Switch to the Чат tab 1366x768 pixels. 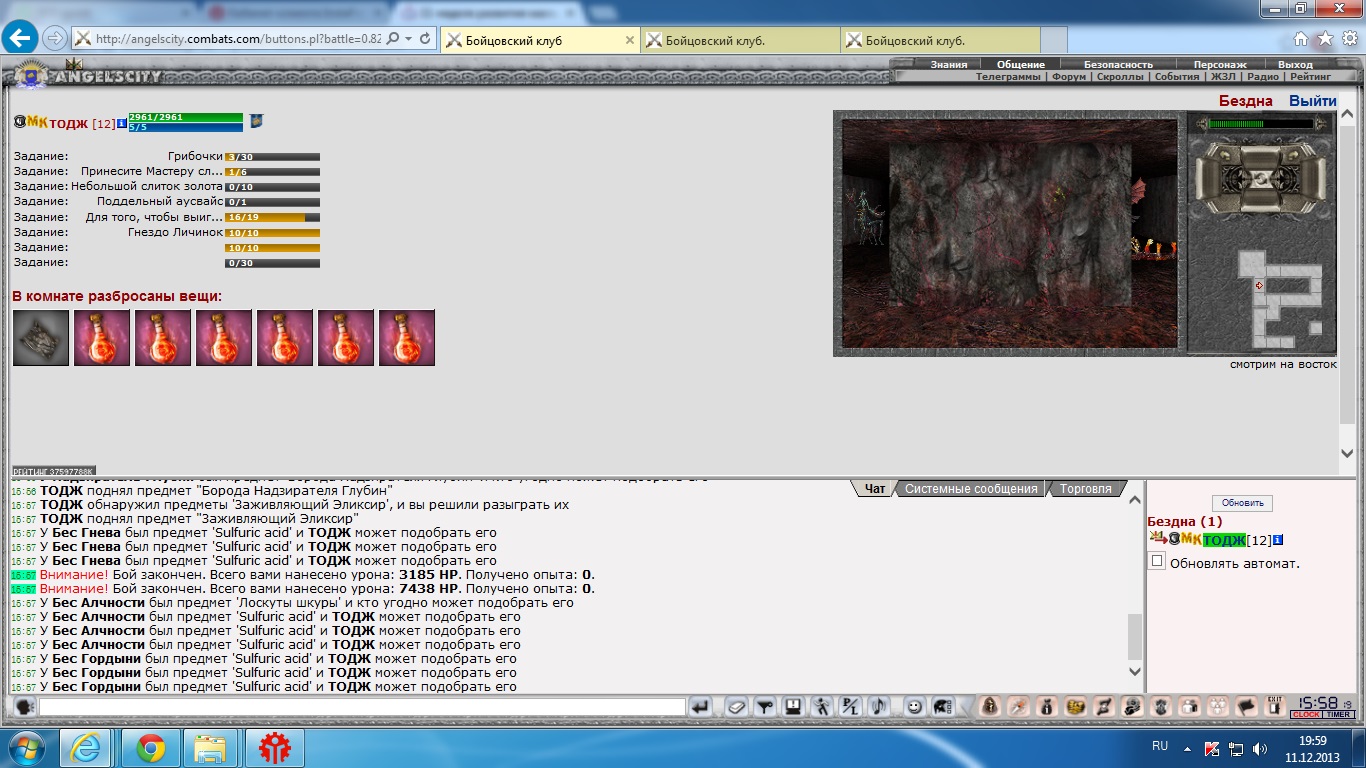click(x=874, y=489)
